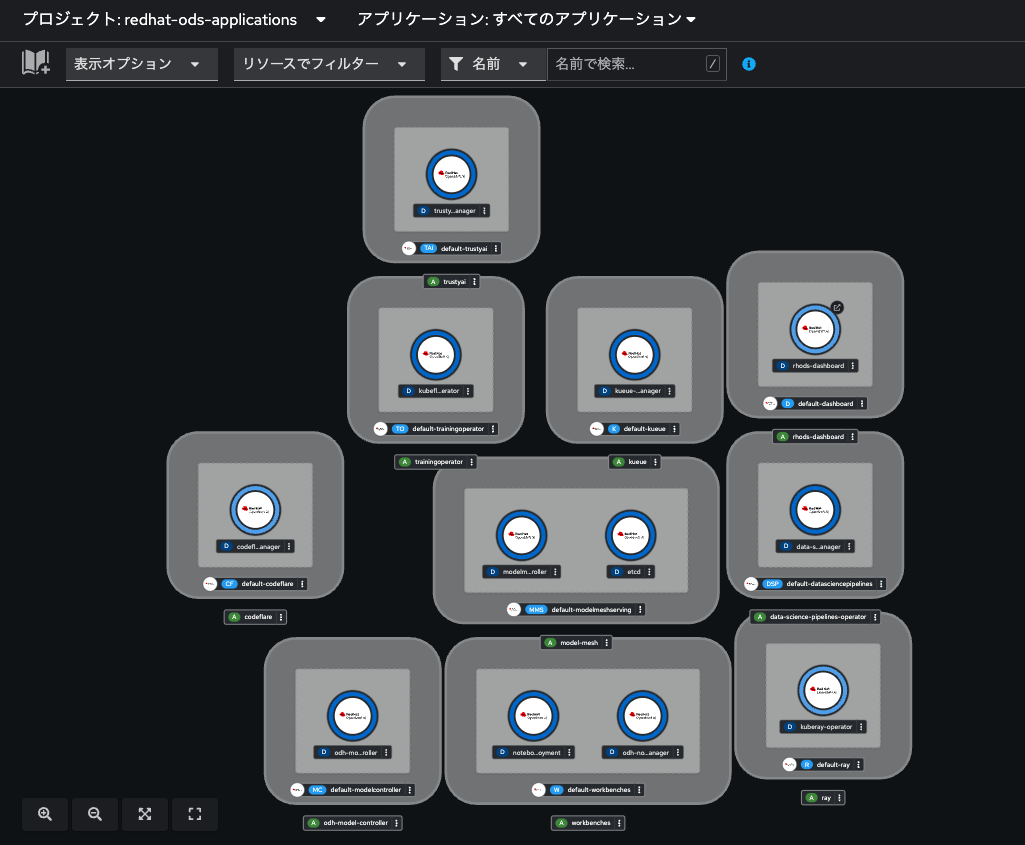Viewport: 1025px width, 845px height.
Task: Open the project selector dropdown
Action: 174,20
